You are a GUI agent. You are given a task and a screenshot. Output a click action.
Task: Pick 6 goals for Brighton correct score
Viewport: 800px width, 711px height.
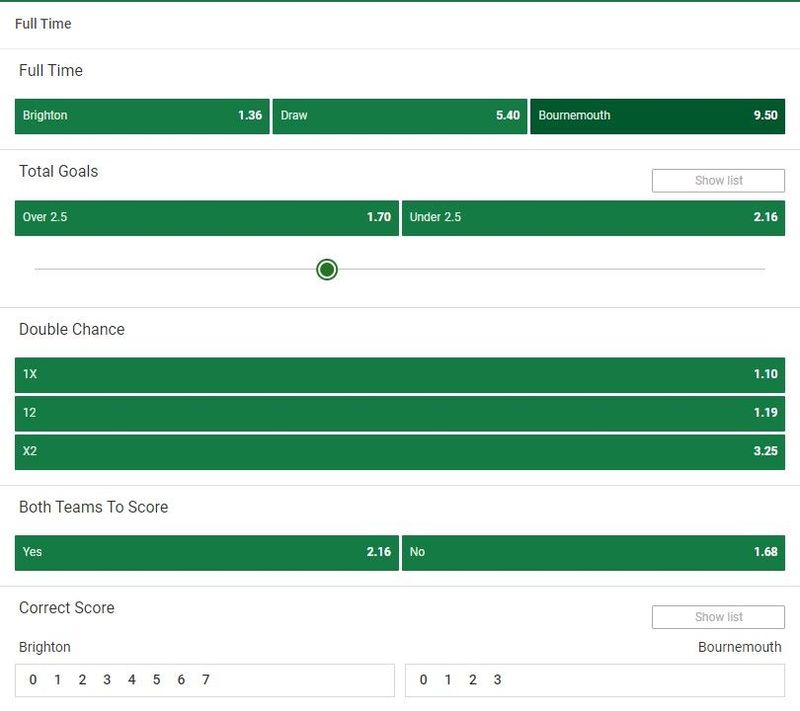[181, 680]
